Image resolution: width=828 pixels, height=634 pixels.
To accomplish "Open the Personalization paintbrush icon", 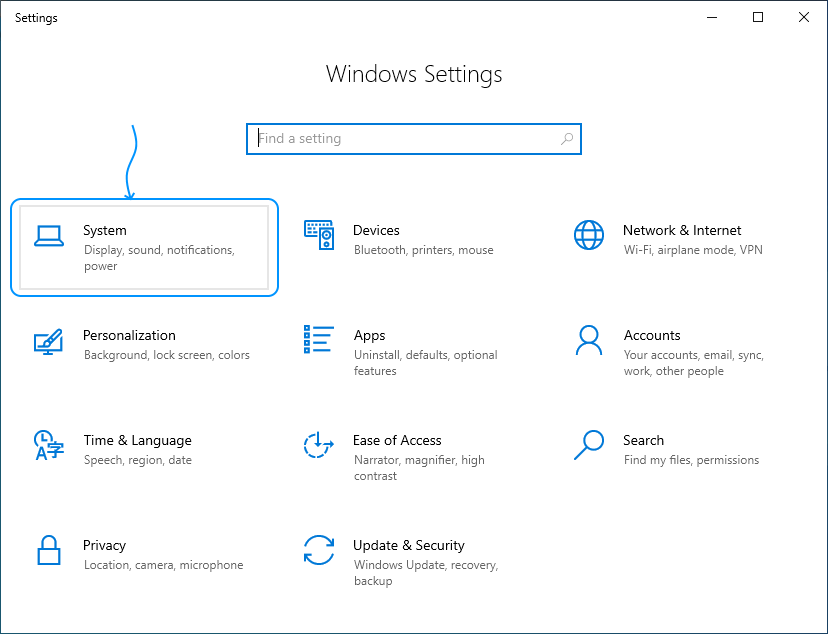I will pos(49,342).
